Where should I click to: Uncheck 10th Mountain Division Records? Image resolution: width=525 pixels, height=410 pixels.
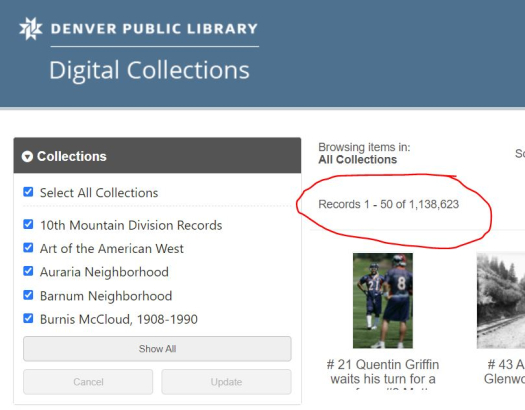pyautogui.click(x=28, y=224)
